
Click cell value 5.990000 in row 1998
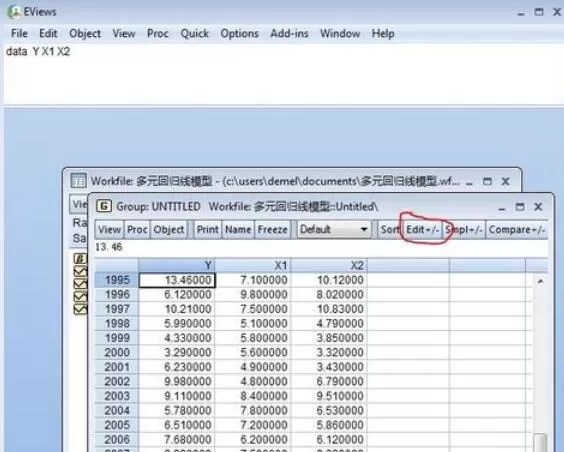click(x=177, y=323)
